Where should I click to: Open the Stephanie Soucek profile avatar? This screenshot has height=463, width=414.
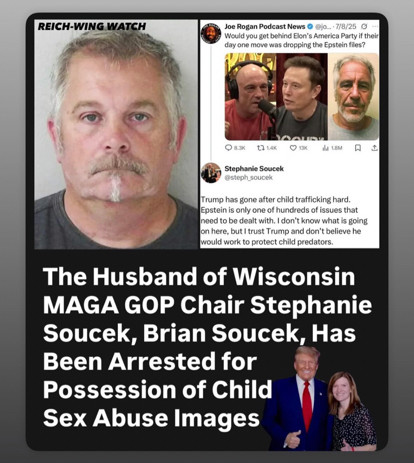211,173
